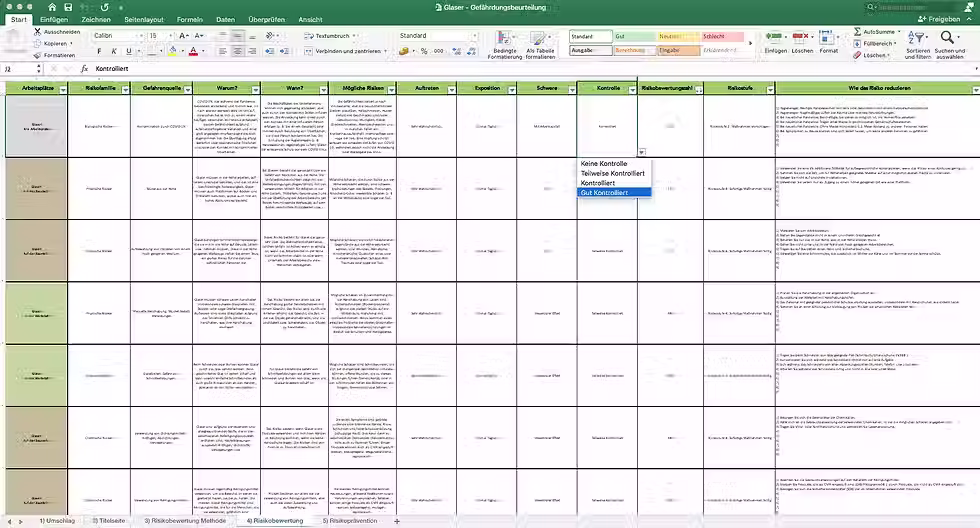
Task: Open Standard number format dropdown
Action: (474, 36)
